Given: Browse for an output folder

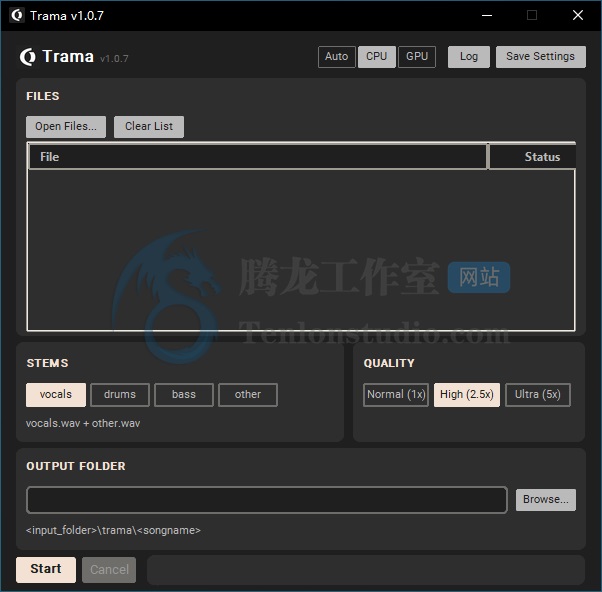Looking at the screenshot, I should 546,499.
